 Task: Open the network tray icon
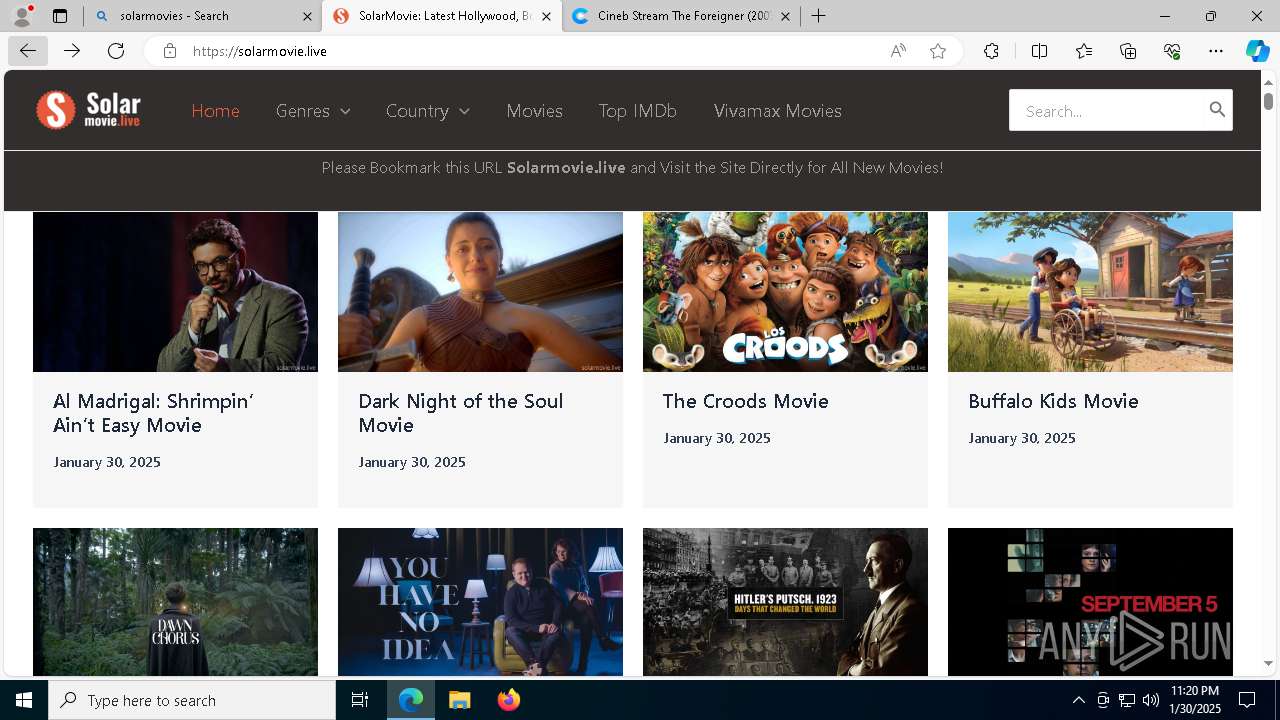pyautogui.click(x=1126, y=700)
